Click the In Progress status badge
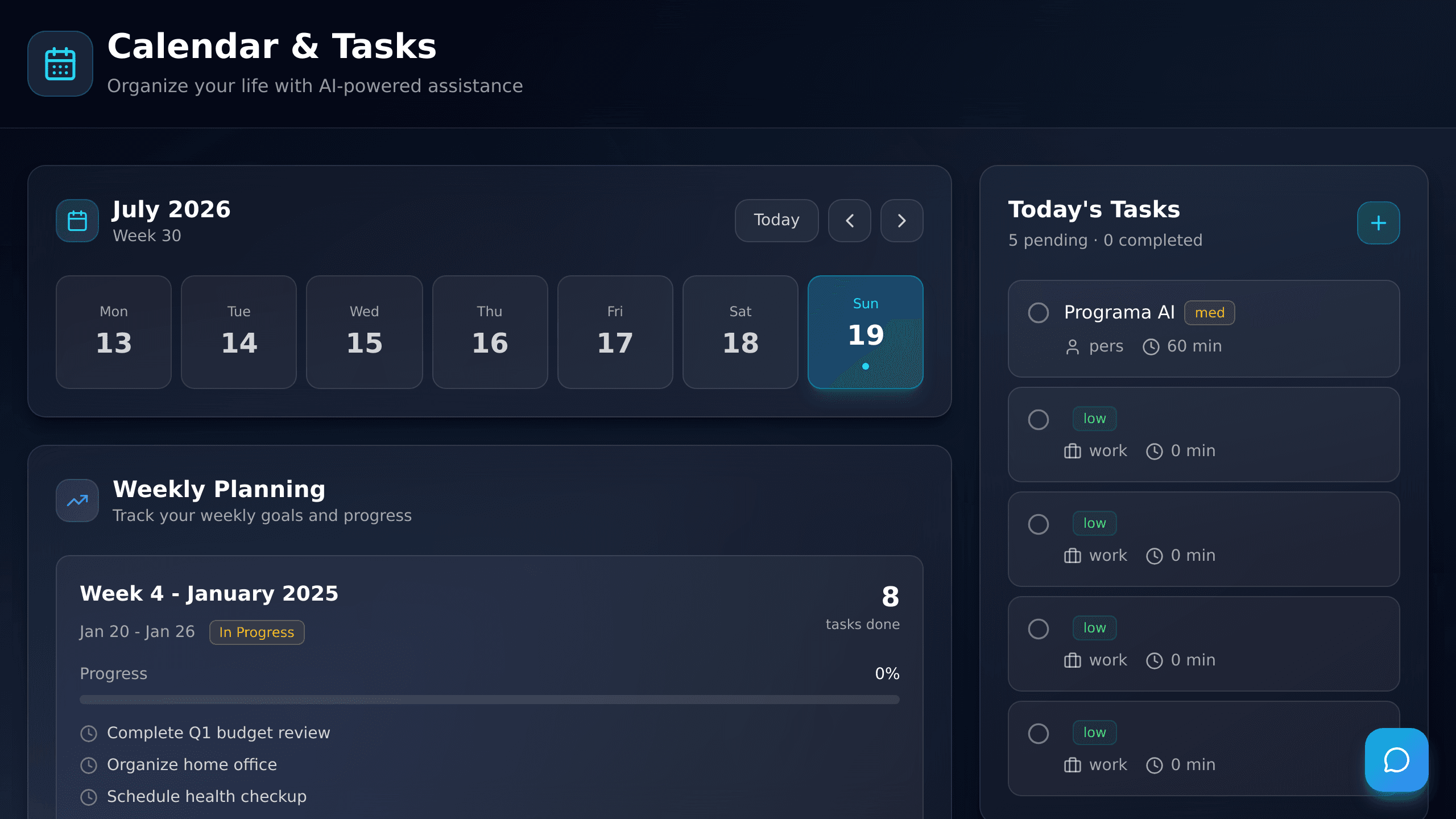 [257, 632]
